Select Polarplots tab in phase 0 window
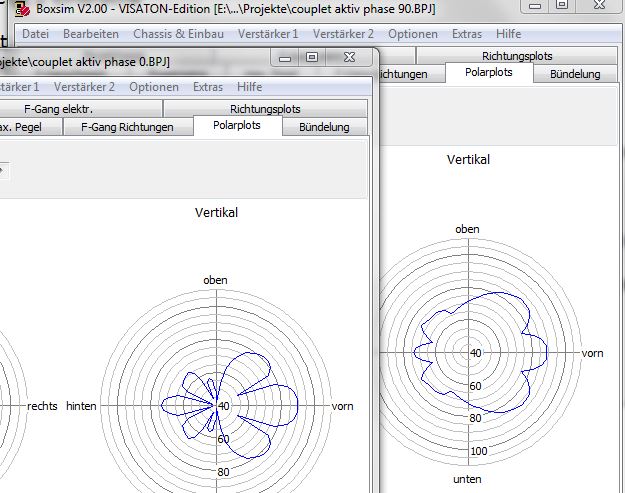 tap(237, 126)
